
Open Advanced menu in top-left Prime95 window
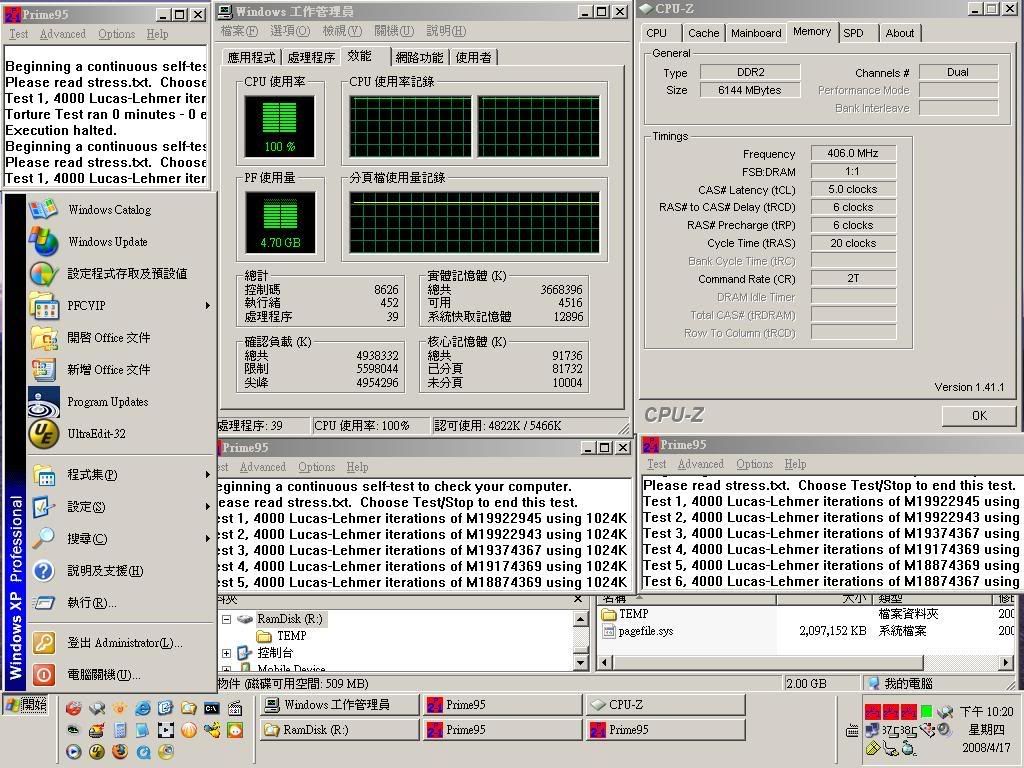tap(63, 34)
